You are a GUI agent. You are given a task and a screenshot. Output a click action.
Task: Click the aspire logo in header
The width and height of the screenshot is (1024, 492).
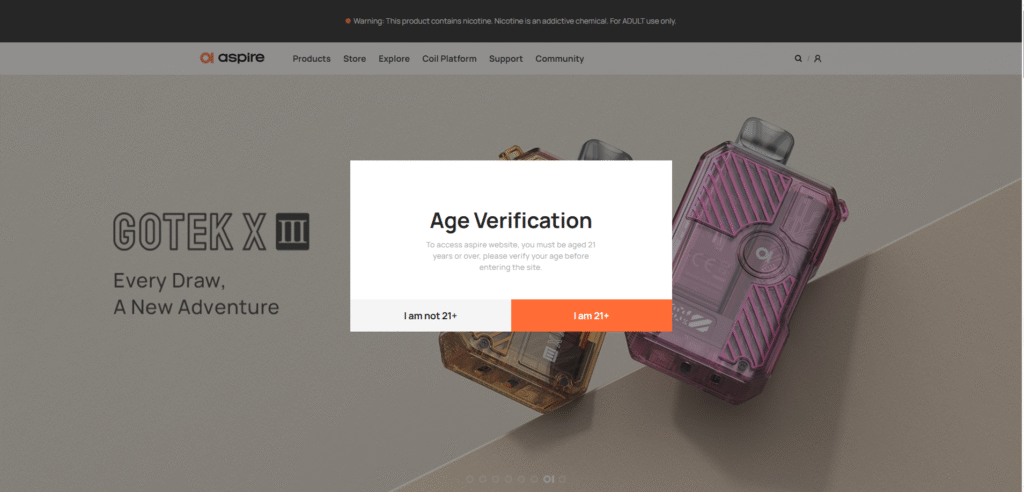click(232, 58)
